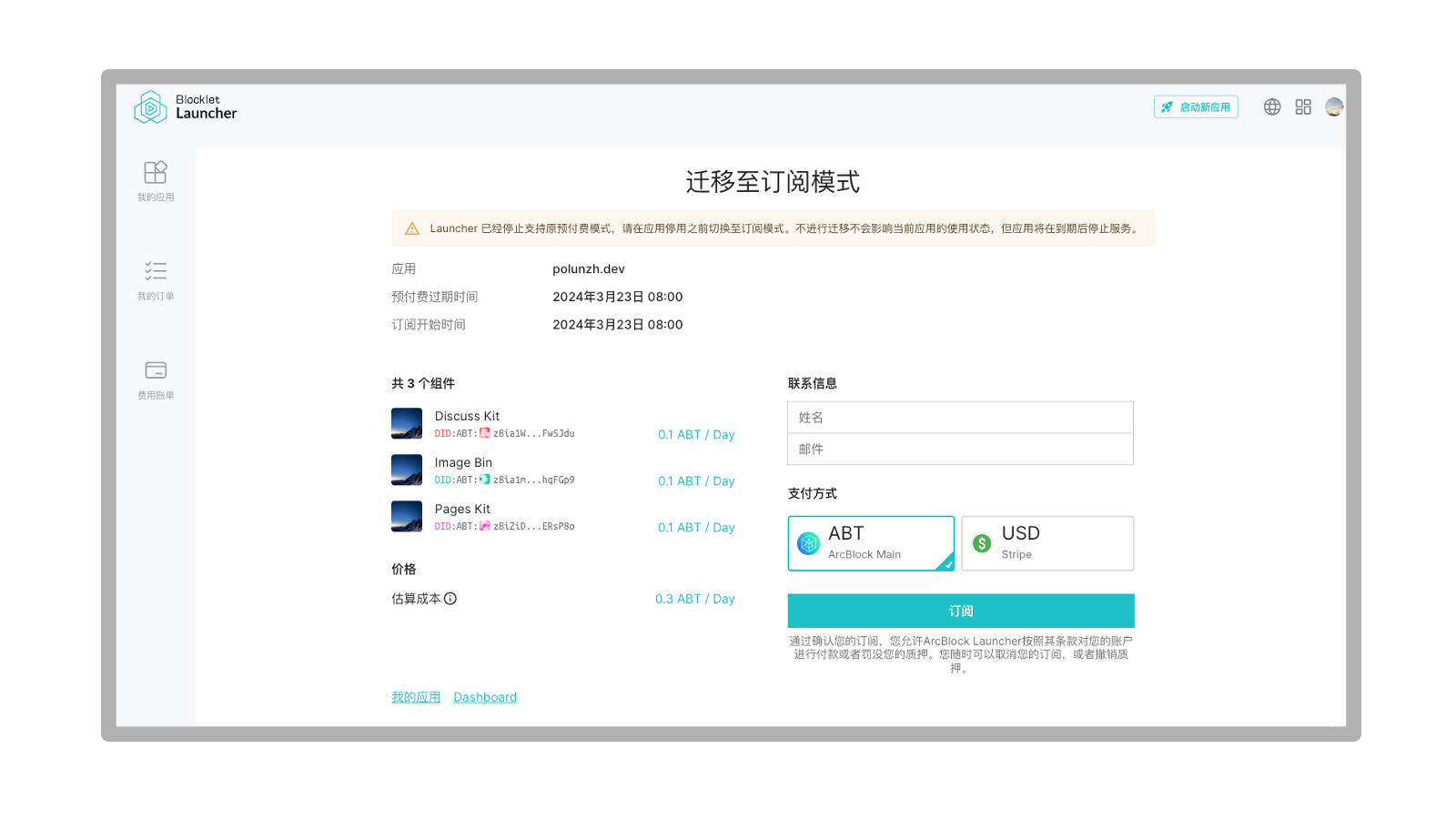This screenshot has width=1456, height=819.
Task: Click the warning triangle in the notice banner
Action: (x=411, y=228)
